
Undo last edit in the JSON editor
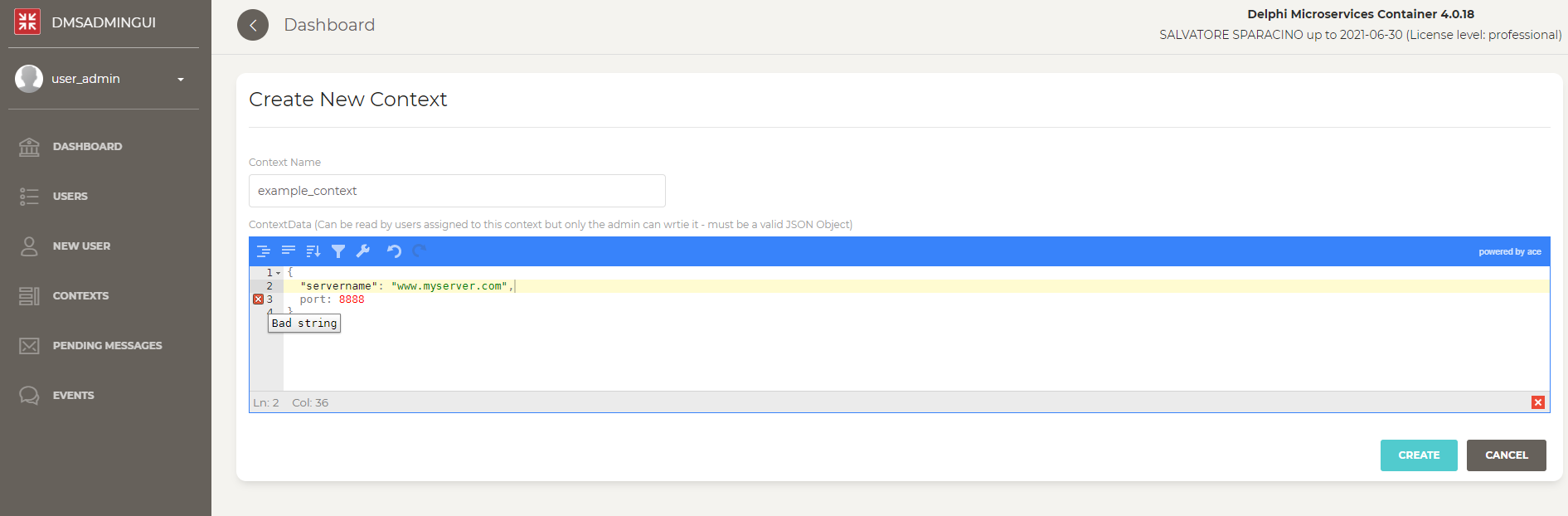point(394,251)
